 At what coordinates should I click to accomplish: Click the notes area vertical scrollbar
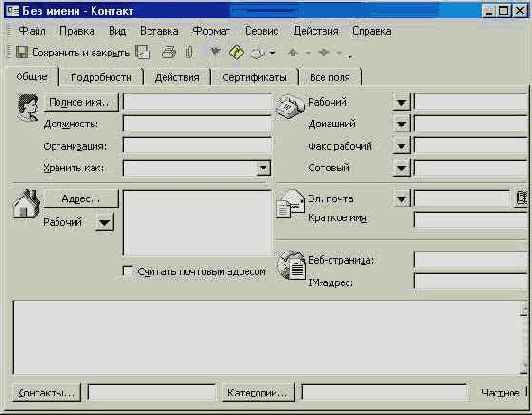point(524,338)
